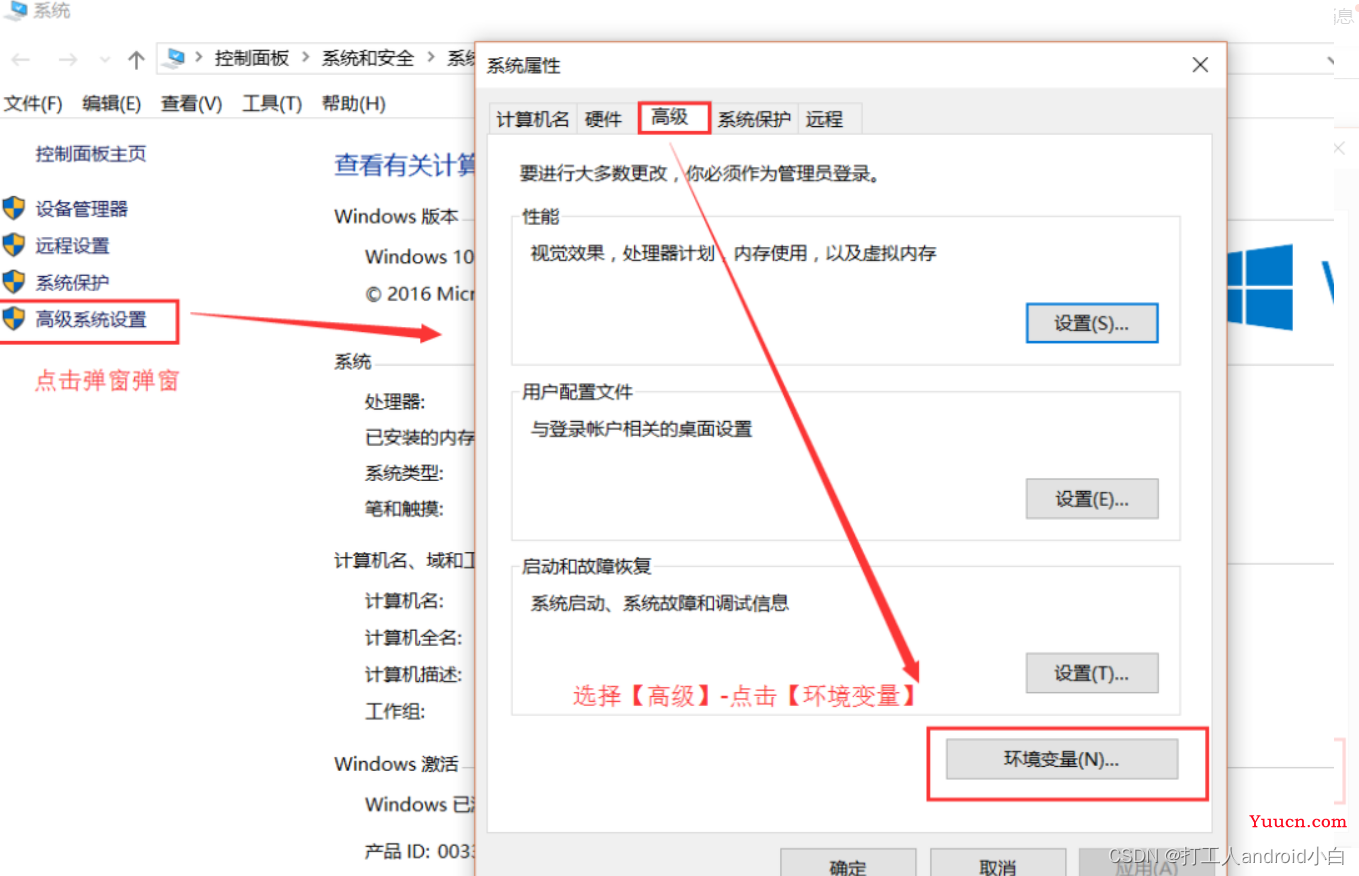Open 环境变量(N) button
Viewport: 1359px width, 876px height.
pyautogui.click(x=1062, y=759)
